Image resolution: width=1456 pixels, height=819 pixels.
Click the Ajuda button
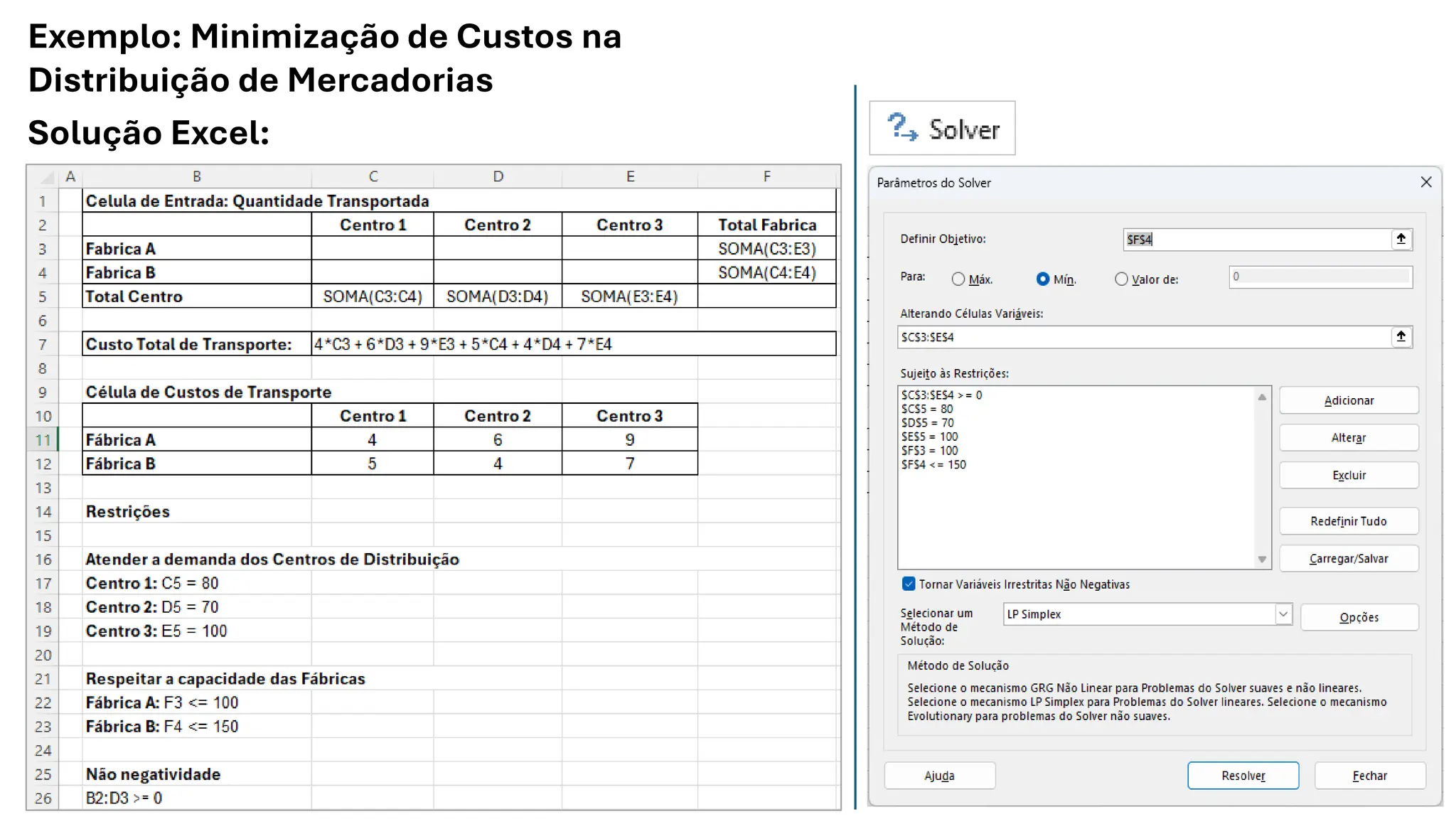click(x=940, y=776)
